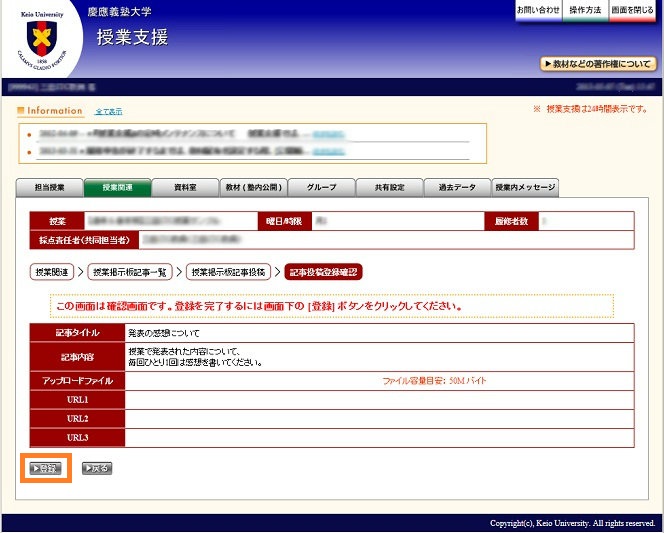The width and height of the screenshot is (664, 533).
Task: Switch to the 担当授業 tab
Action: pos(50,188)
